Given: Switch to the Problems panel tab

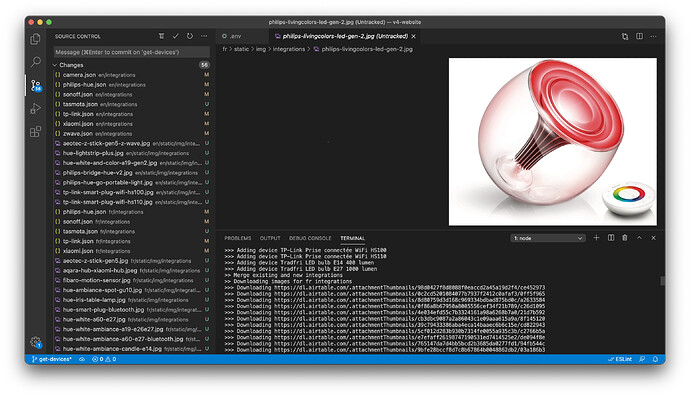Looking at the screenshot, I should (238, 238).
